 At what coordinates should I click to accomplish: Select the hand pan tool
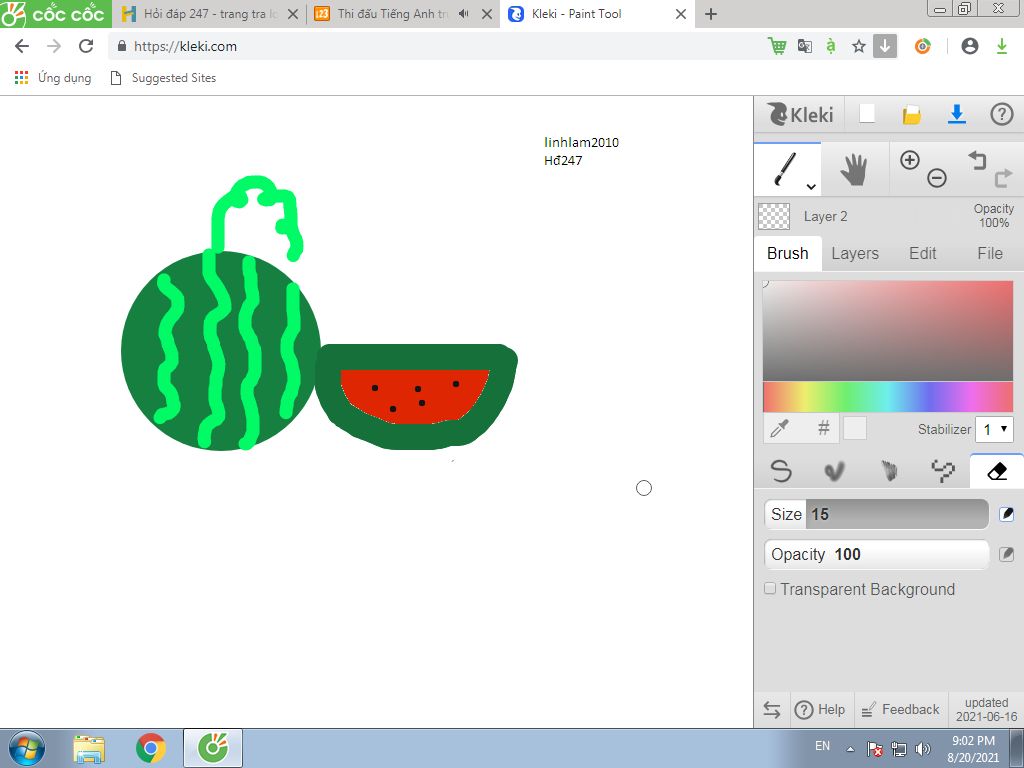click(854, 170)
